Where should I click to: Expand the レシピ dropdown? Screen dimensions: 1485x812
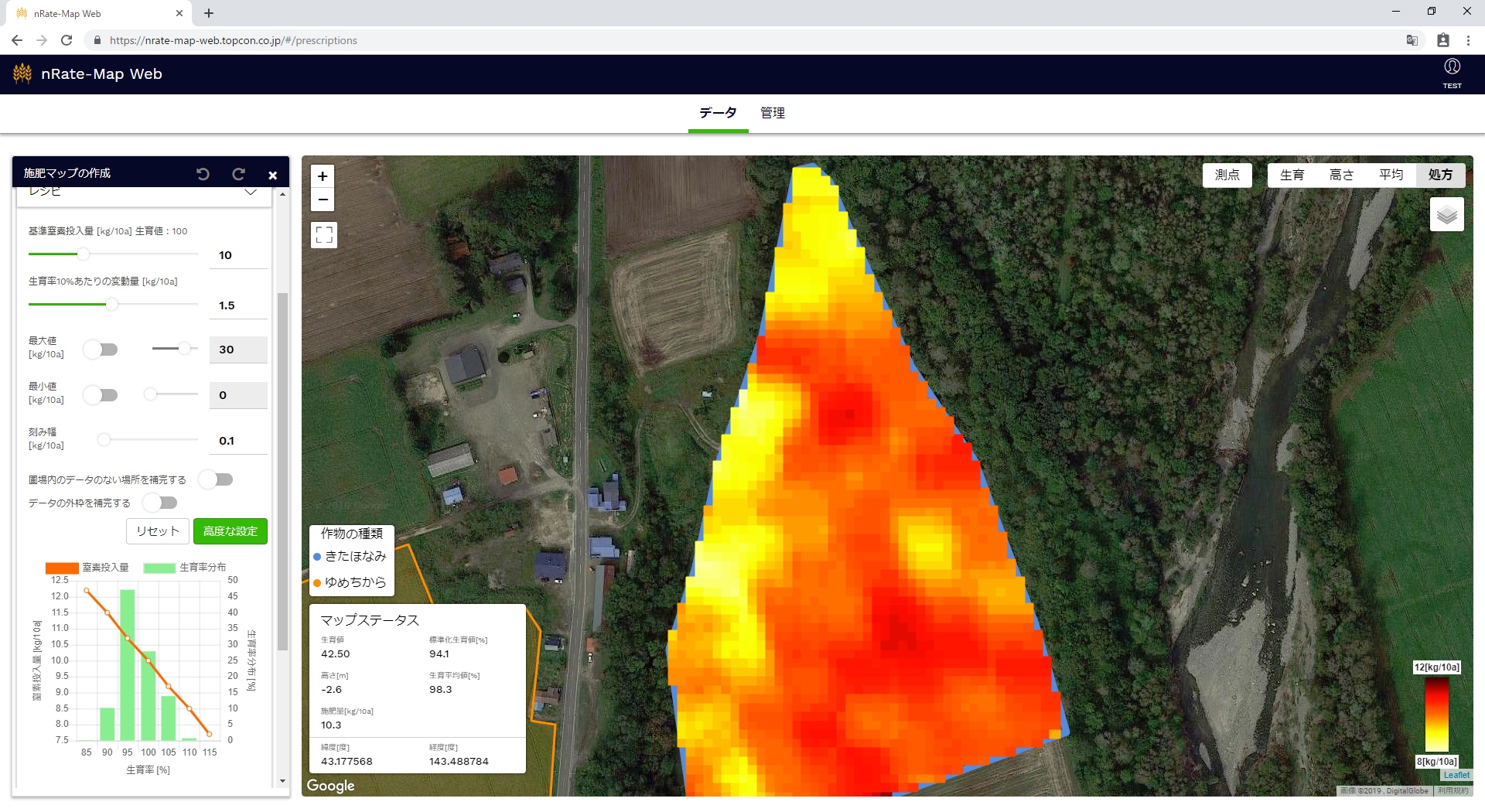[x=250, y=192]
